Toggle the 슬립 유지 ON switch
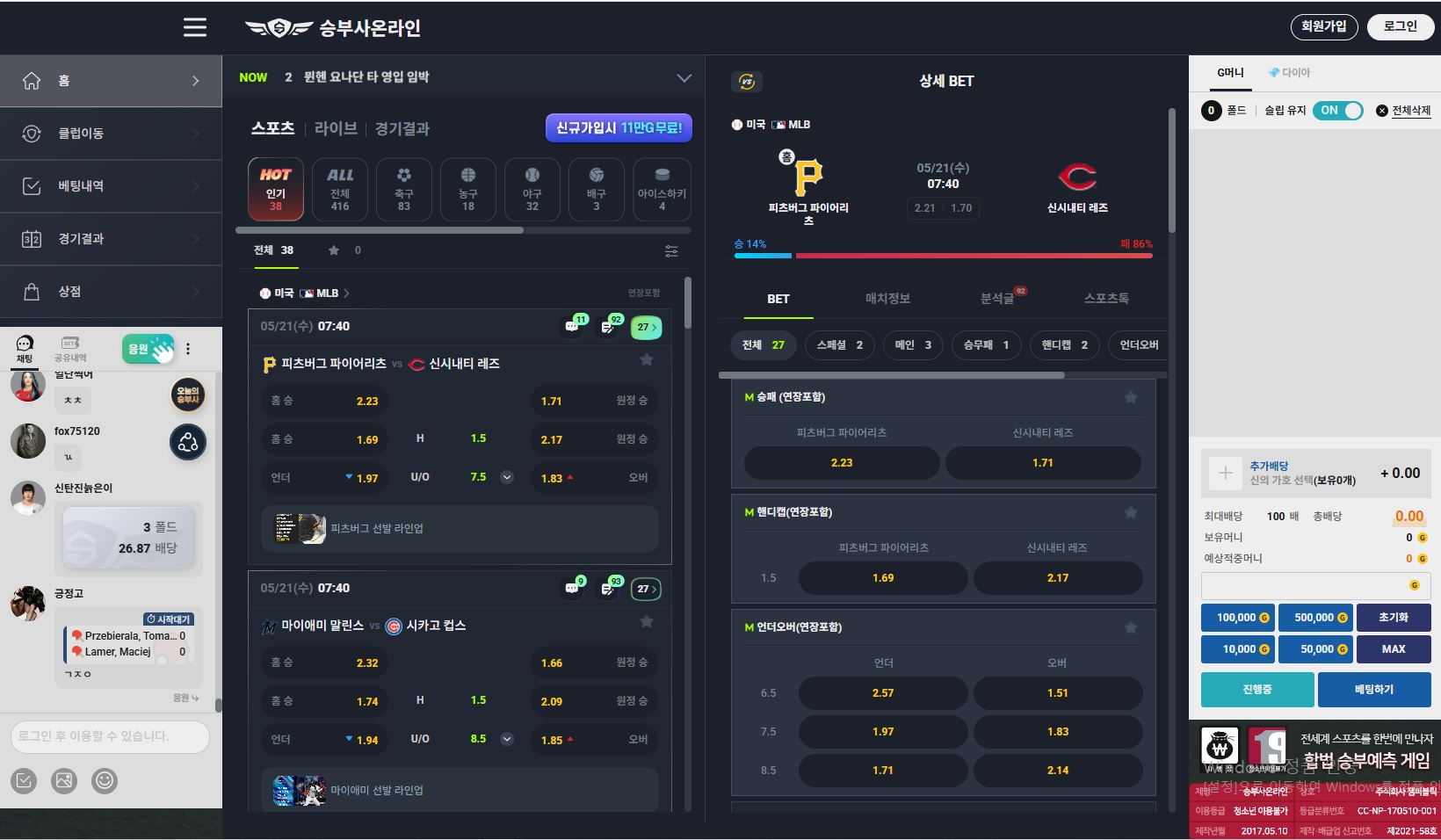 coord(1338,111)
